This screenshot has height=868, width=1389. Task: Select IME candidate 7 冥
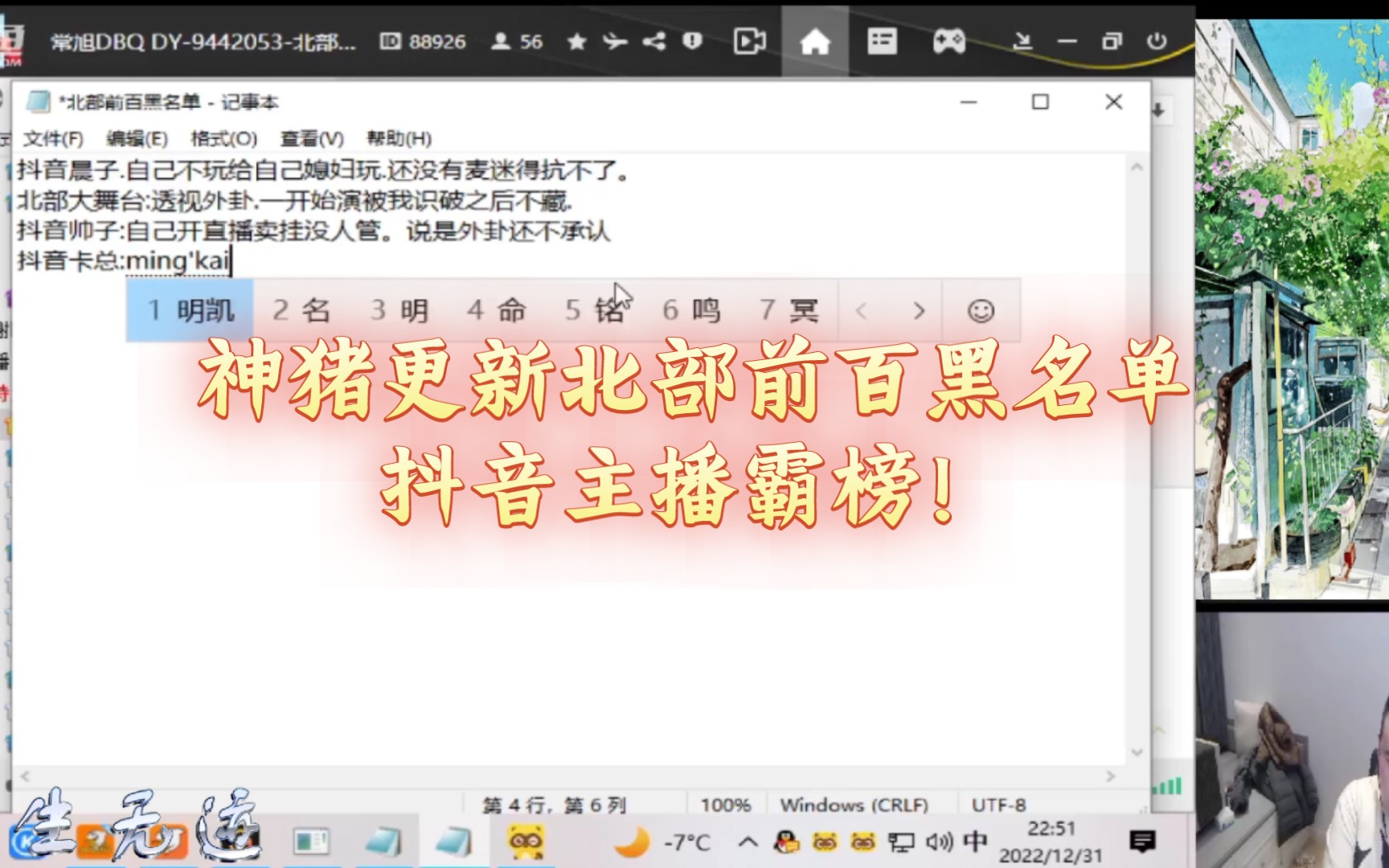pos(789,310)
